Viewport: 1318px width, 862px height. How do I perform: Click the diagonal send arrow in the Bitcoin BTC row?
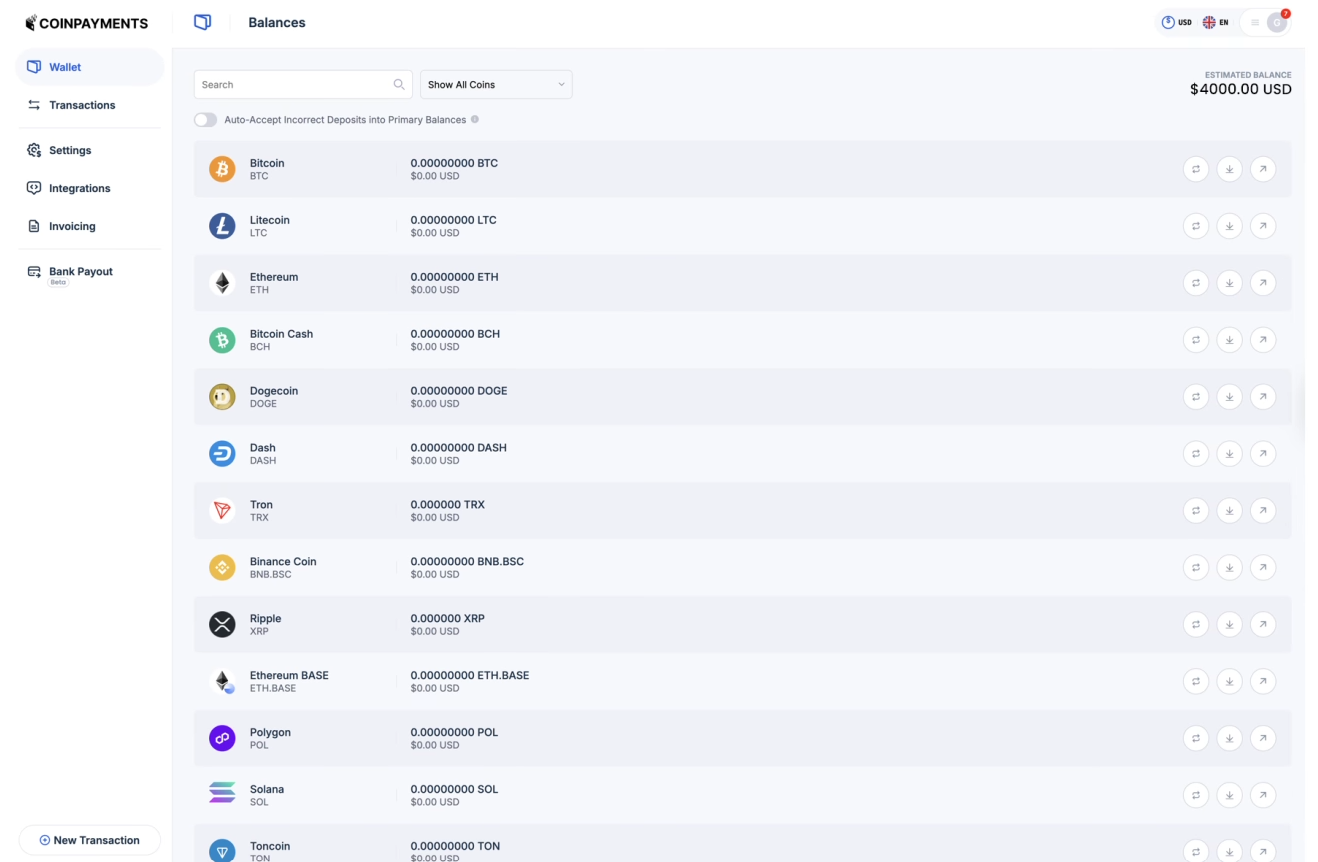coord(1263,169)
